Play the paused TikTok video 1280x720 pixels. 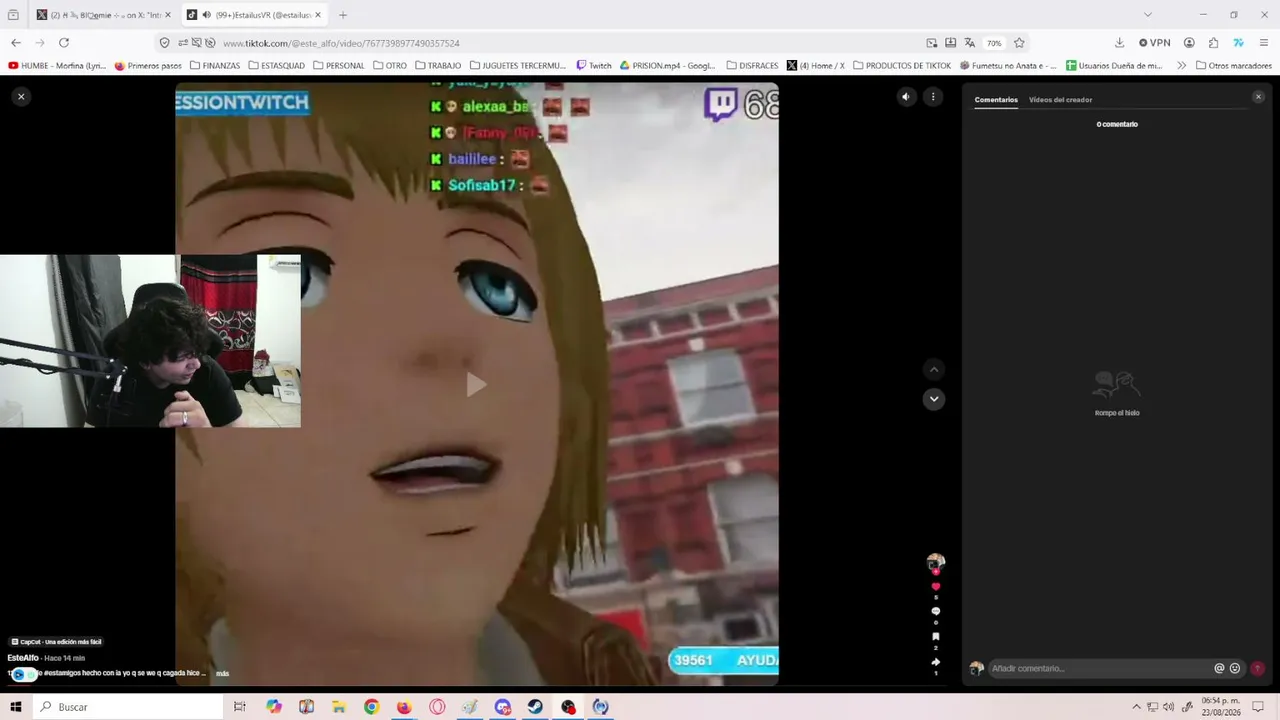(x=476, y=384)
